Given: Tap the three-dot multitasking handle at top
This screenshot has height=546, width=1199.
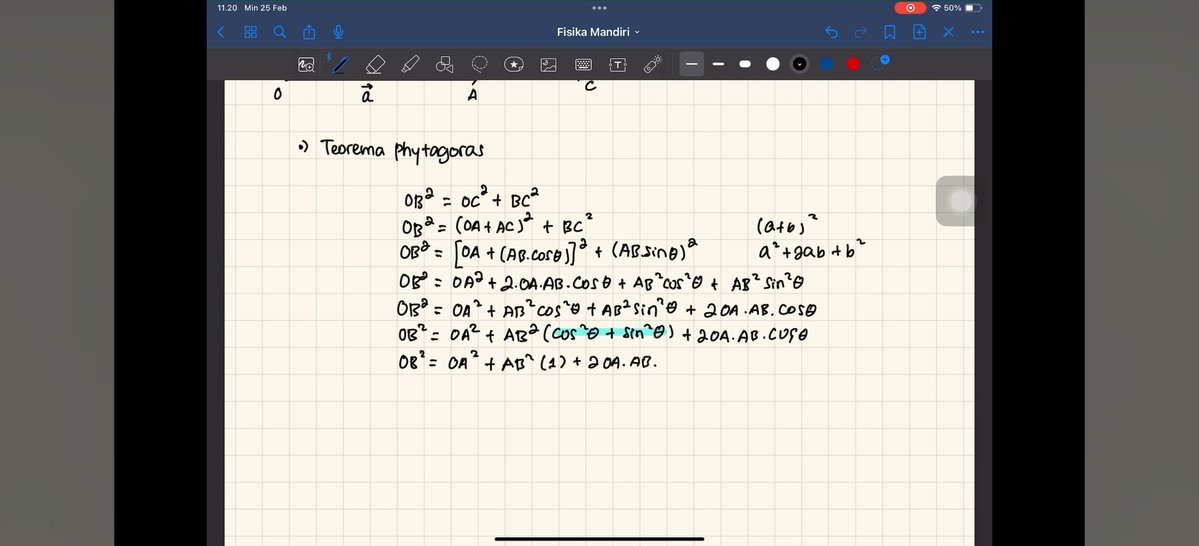Looking at the screenshot, I should [x=600, y=8].
